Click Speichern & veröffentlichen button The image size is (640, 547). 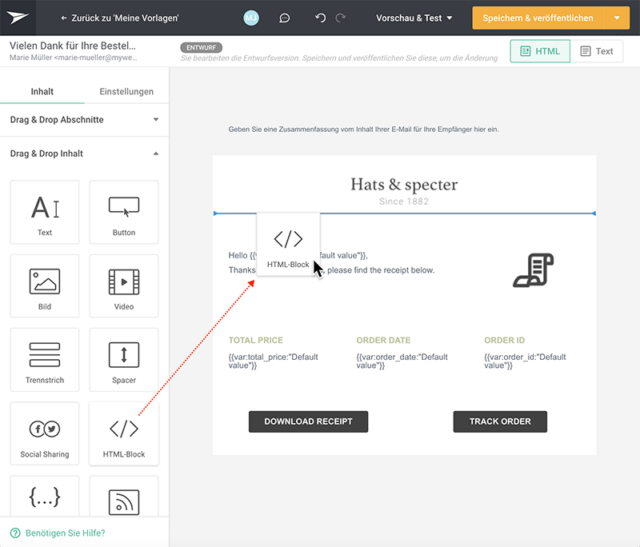coord(538,18)
